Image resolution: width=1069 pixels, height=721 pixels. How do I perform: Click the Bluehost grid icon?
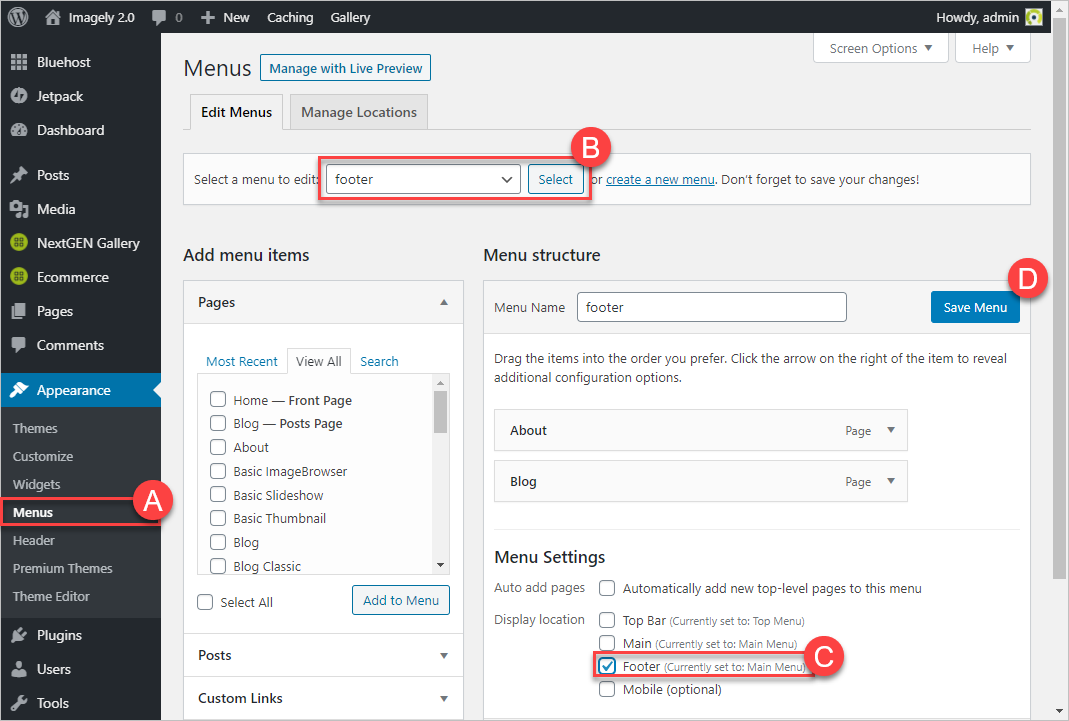19,62
